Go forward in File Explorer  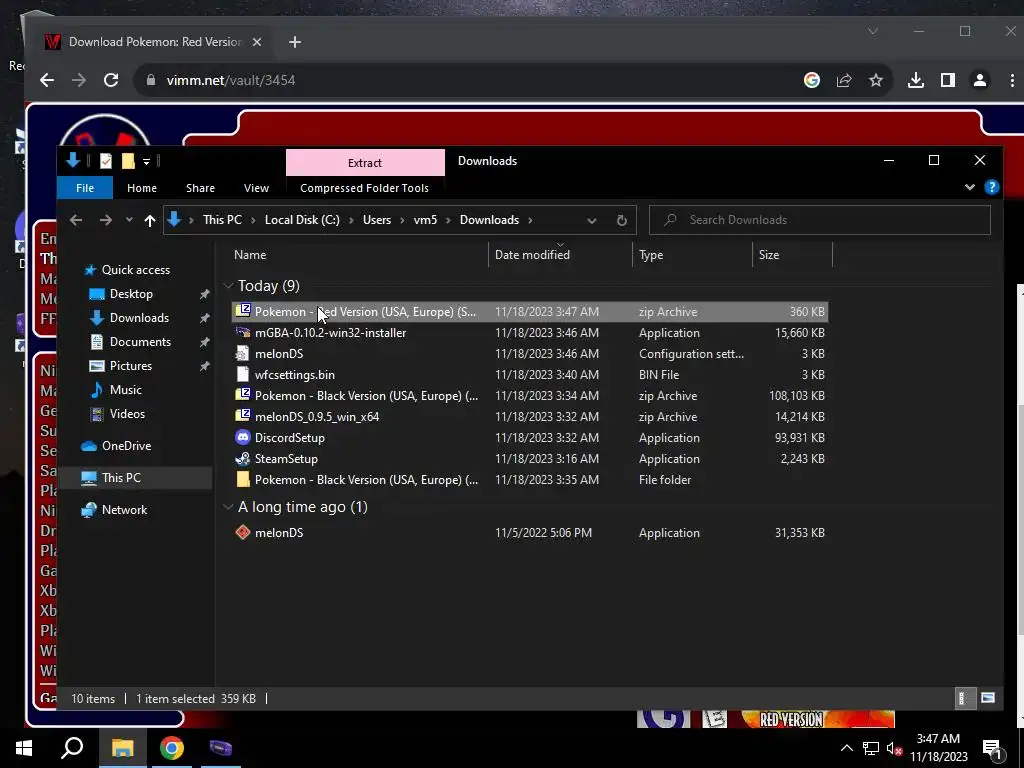105,220
